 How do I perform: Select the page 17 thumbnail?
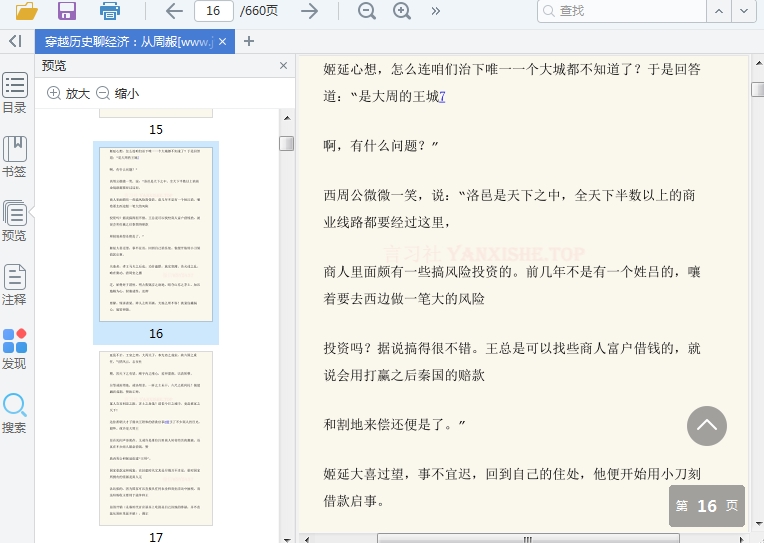pyautogui.click(x=156, y=438)
